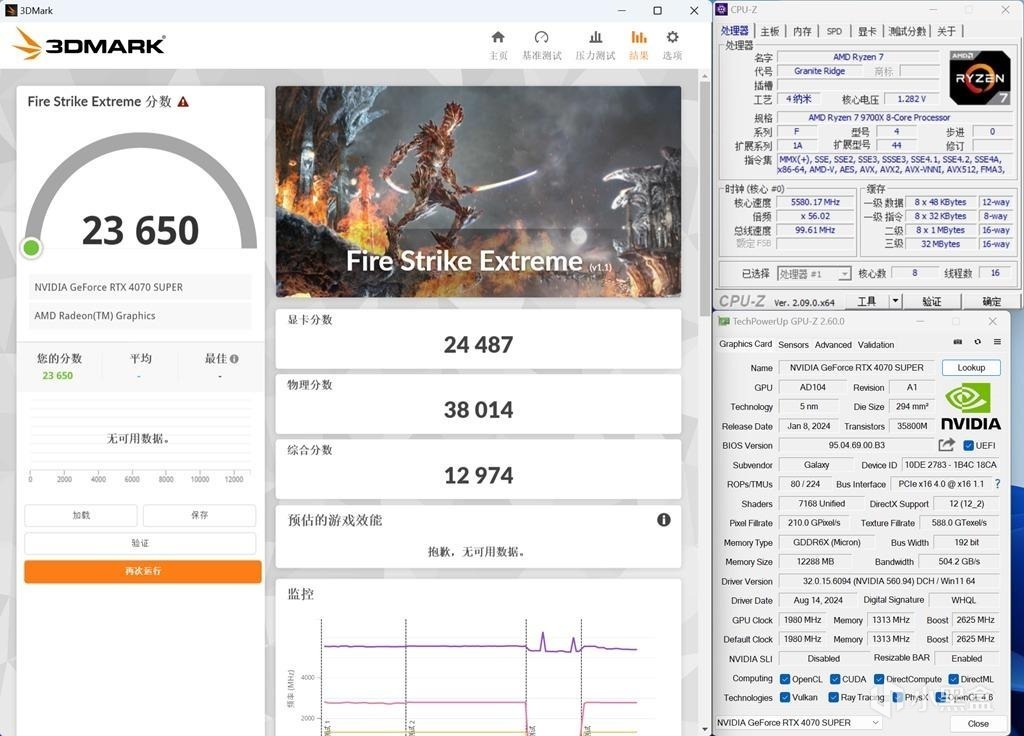This screenshot has height=736, width=1024.
Task: Click the CPU-Z title bar app icon
Action: (722, 9)
